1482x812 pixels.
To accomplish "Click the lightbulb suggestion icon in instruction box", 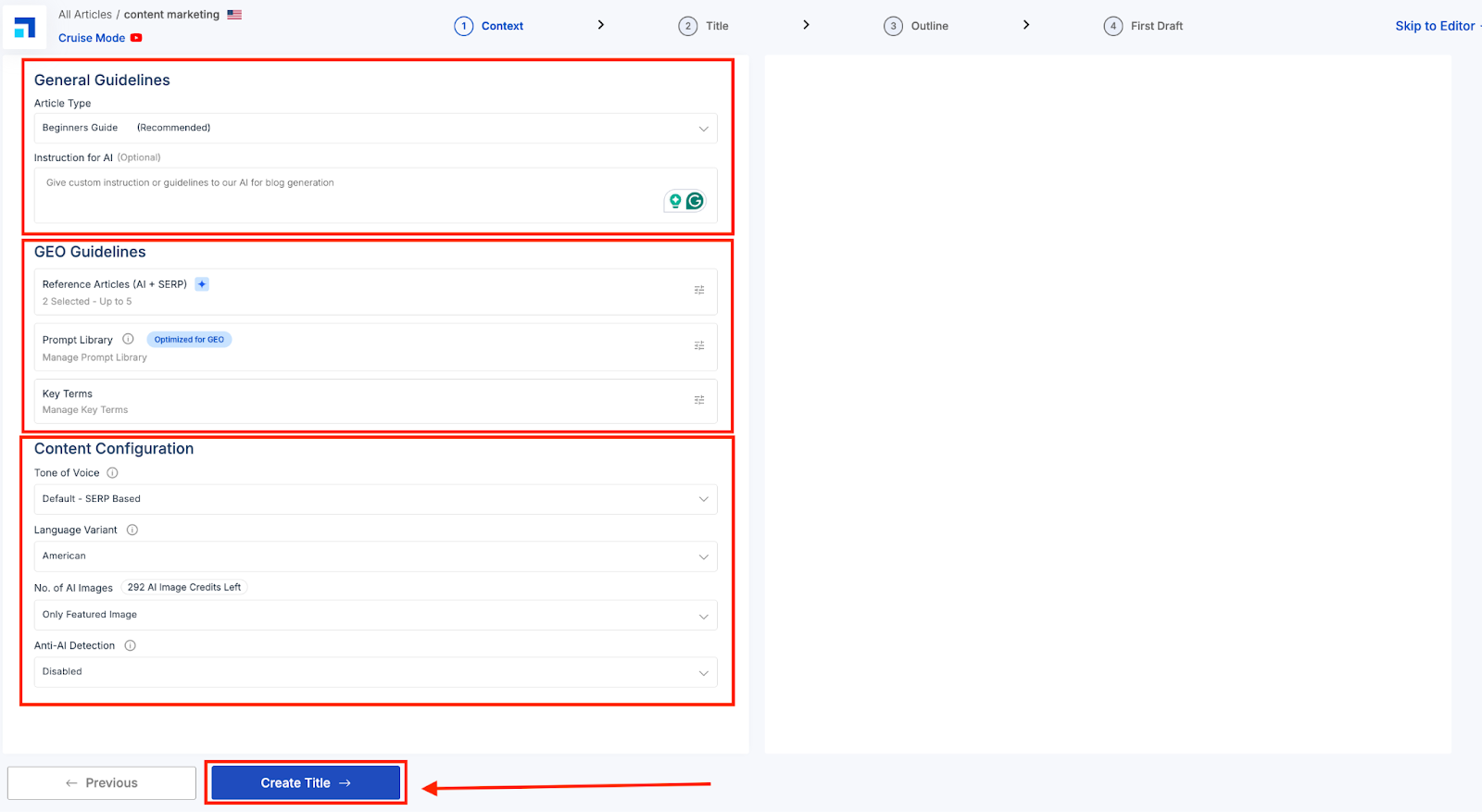I will coord(675,201).
